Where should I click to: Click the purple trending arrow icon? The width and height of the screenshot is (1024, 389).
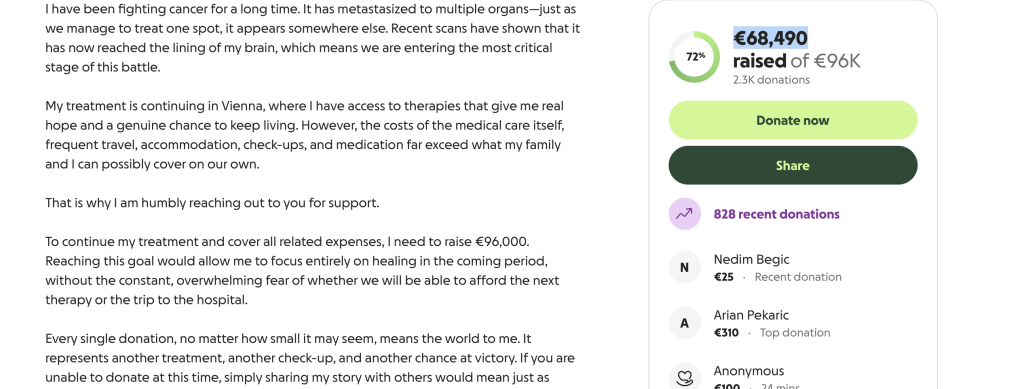(x=684, y=214)
